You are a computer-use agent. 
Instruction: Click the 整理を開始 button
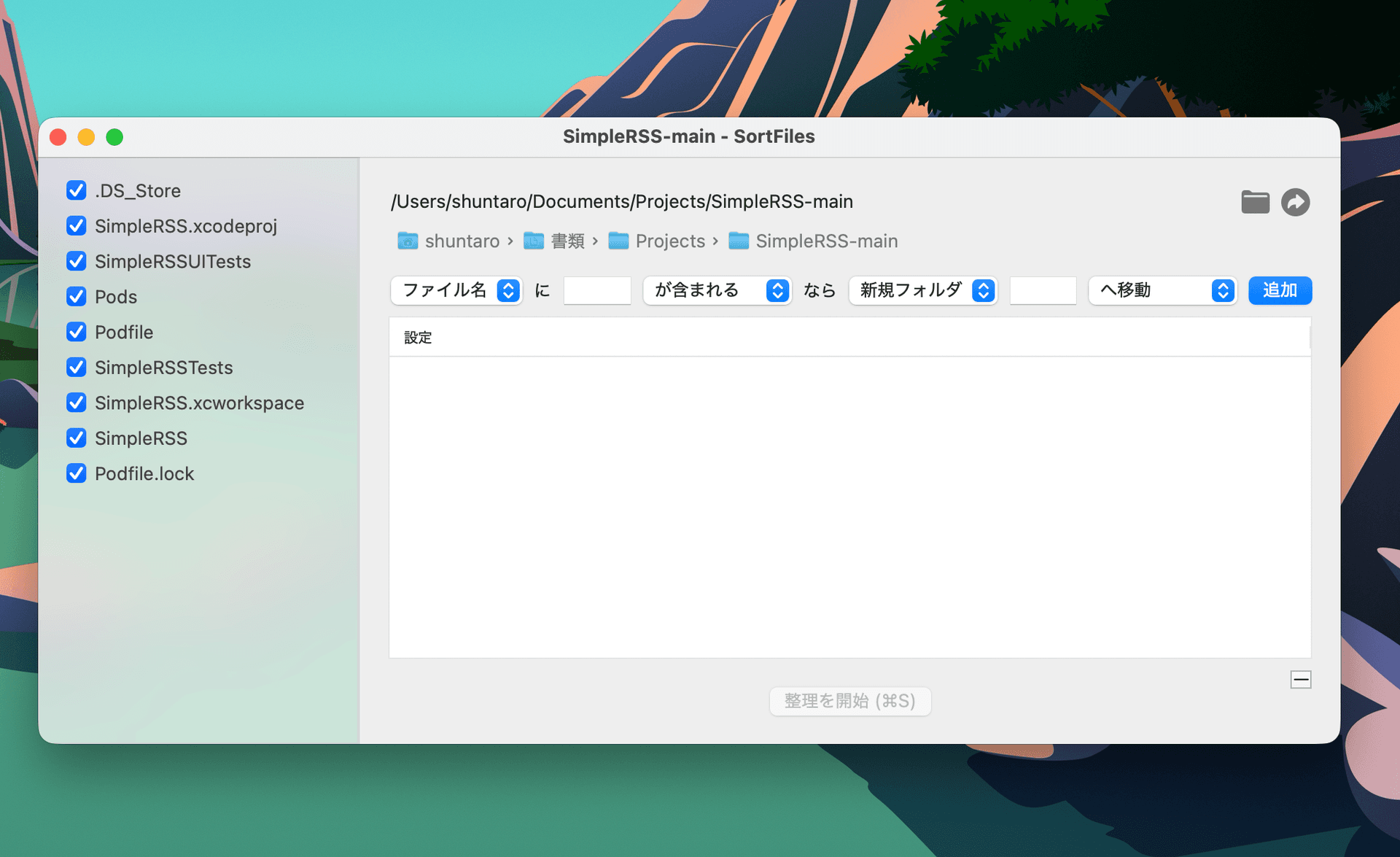point(849,701)
